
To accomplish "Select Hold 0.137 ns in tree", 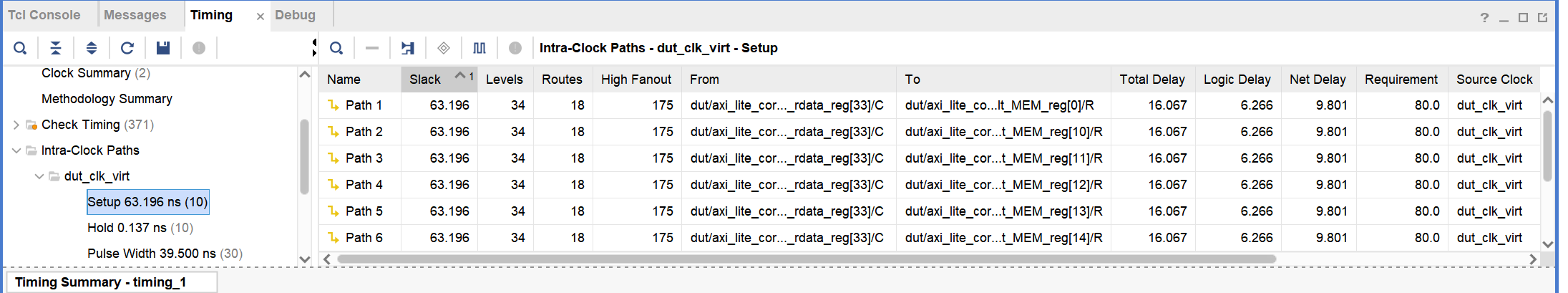I will (140, 228).
